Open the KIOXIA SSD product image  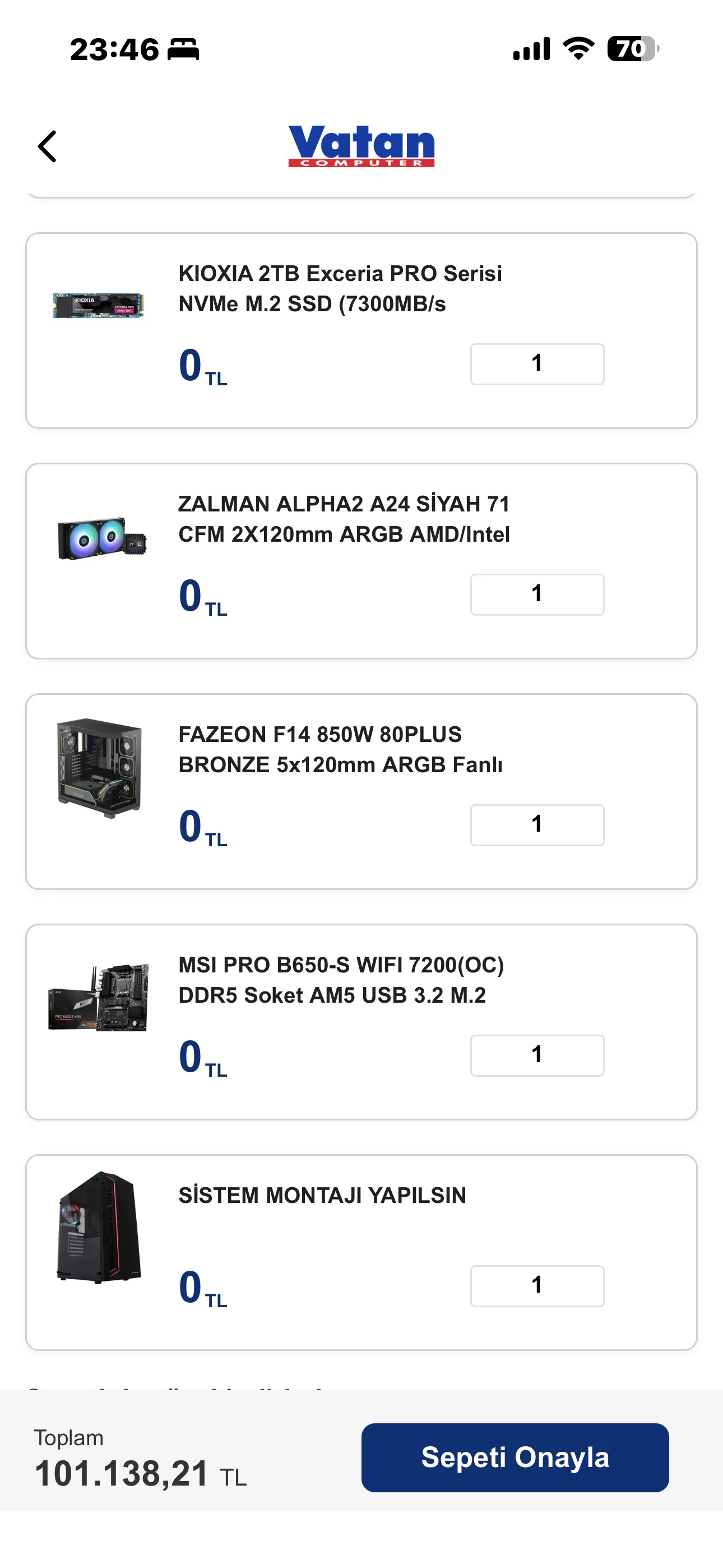click(99, 305)
